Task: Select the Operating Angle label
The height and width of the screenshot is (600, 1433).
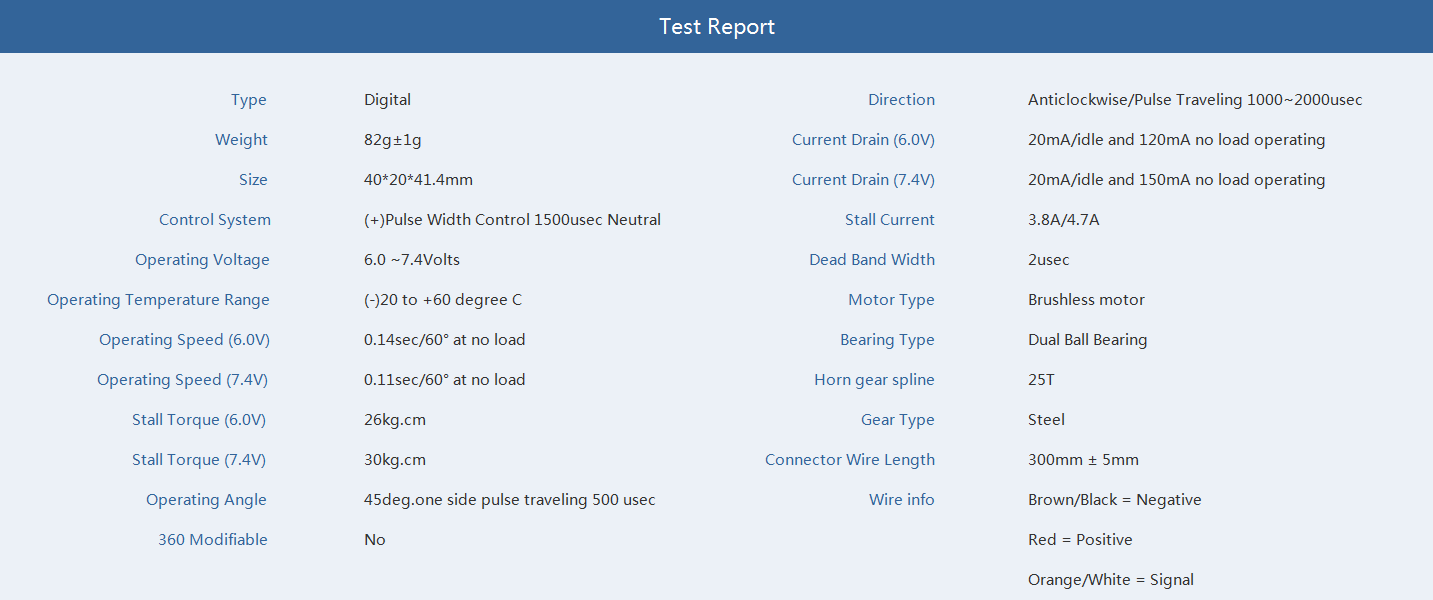Action: click(x=207, y=500)
